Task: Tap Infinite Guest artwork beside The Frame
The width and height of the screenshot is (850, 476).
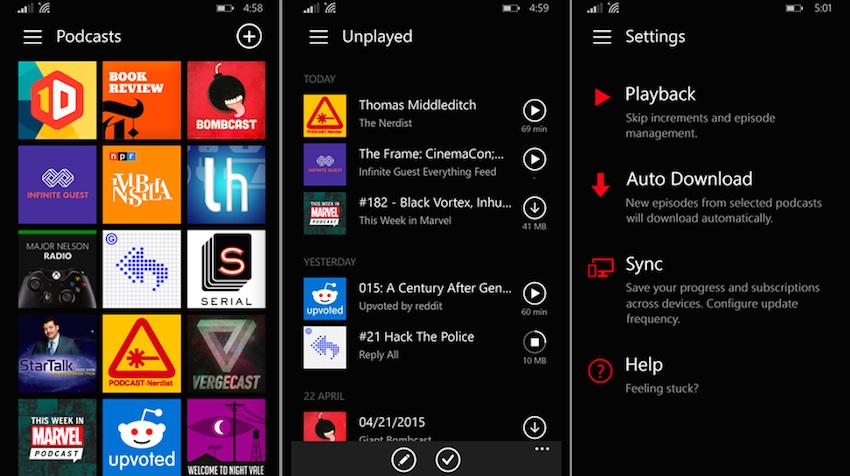Action: (x=325, y=164)
